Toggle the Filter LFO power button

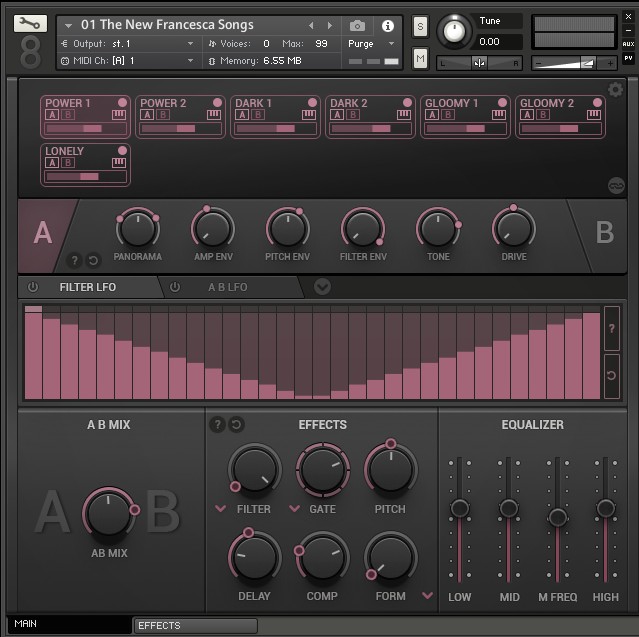33,287
